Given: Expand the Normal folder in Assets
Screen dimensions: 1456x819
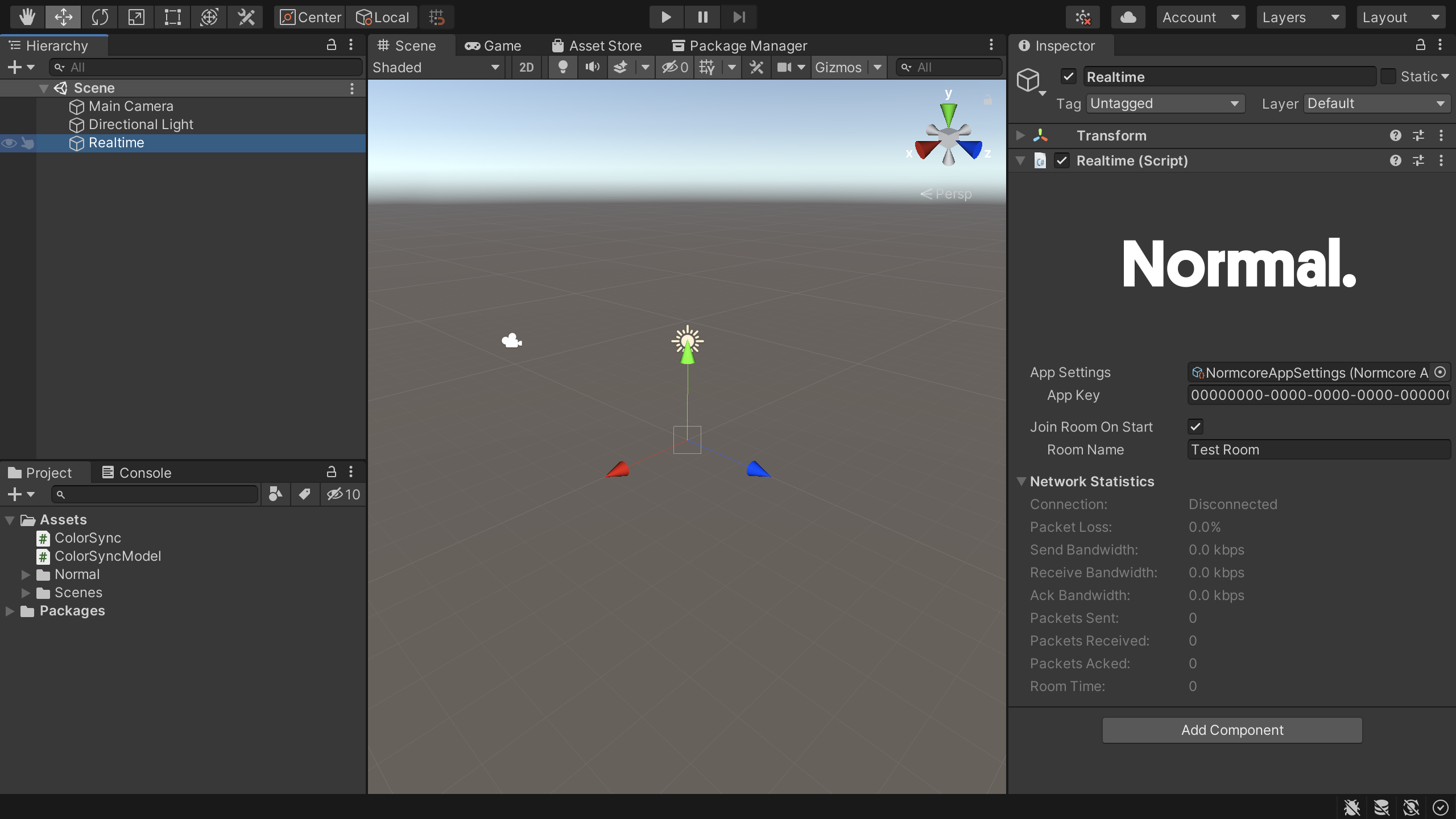Looking at the screenshot, I should 26,574.
